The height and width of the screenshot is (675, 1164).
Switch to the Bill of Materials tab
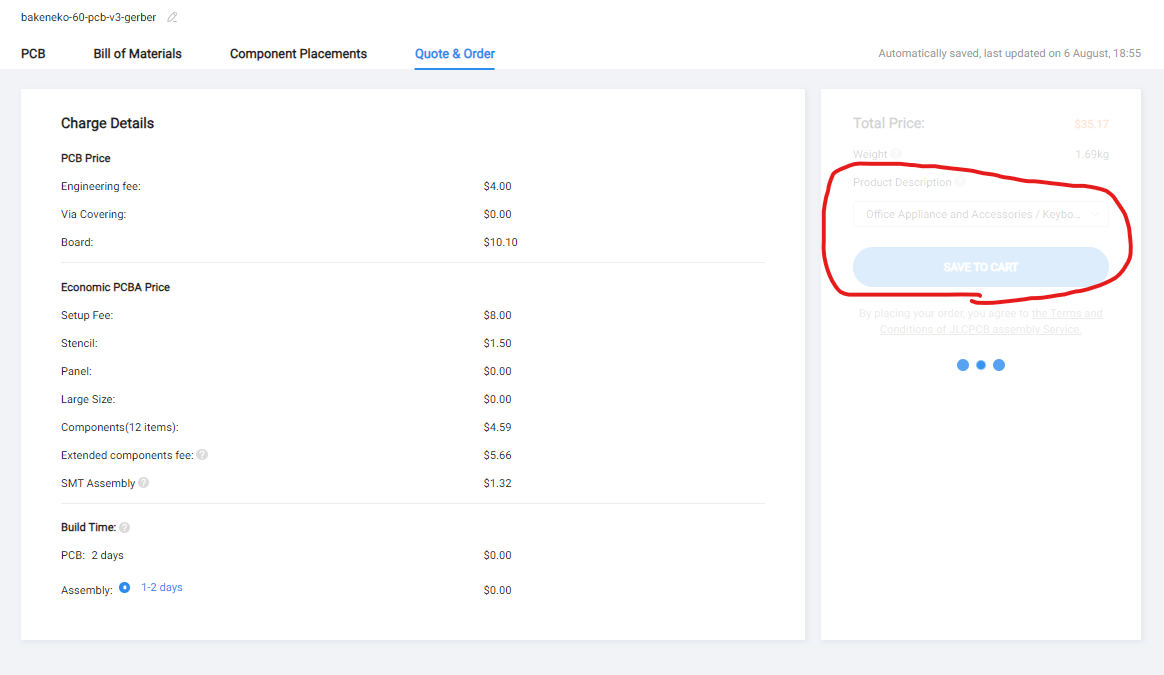coord(137,53)
